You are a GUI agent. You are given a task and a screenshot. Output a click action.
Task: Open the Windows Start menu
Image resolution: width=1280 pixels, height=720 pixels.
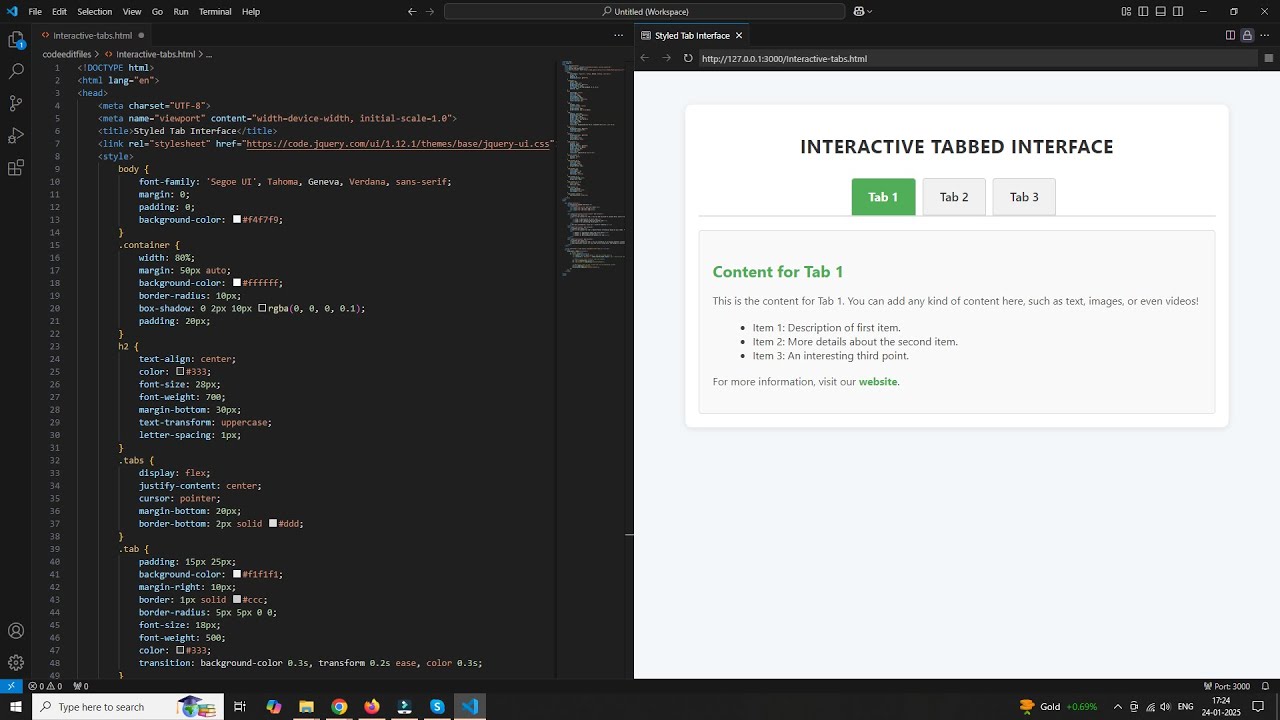[16, 706]
